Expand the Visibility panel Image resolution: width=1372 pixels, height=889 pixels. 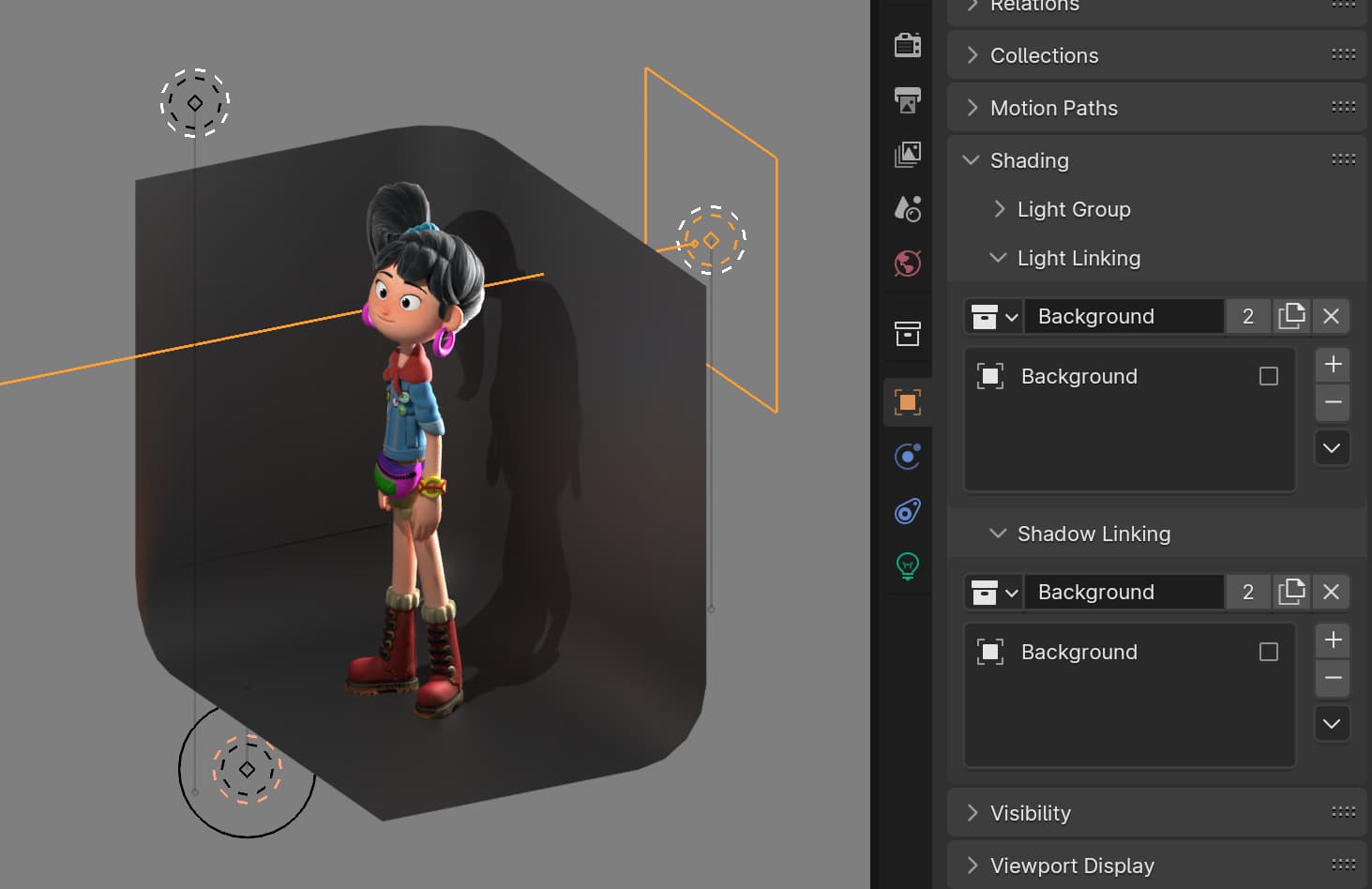[x=1030, y=812]
